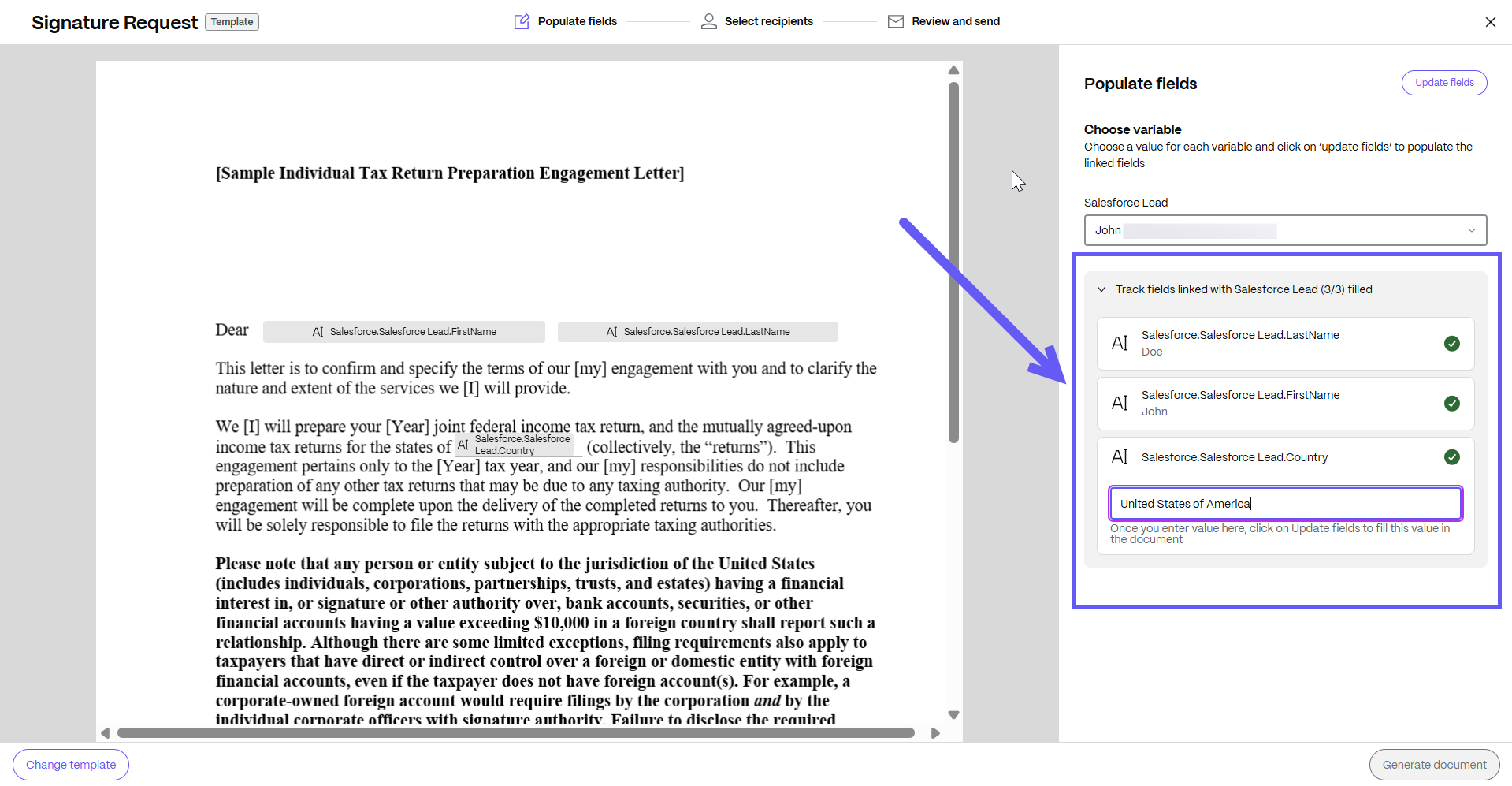Screen dimensions: 1512x786
Task: Click the FirstName text field icon
Action: click(x=1120, y=403)
